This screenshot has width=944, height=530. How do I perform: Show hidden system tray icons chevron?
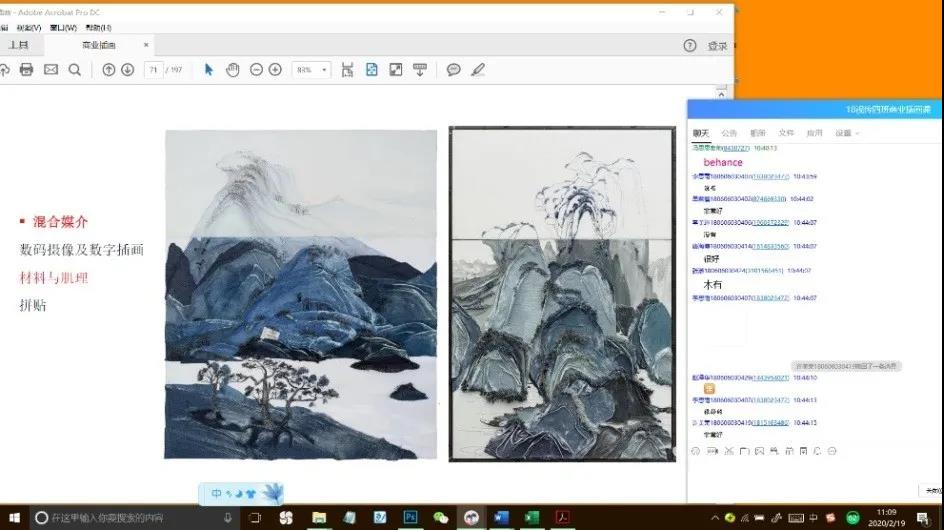pos(715,518)
